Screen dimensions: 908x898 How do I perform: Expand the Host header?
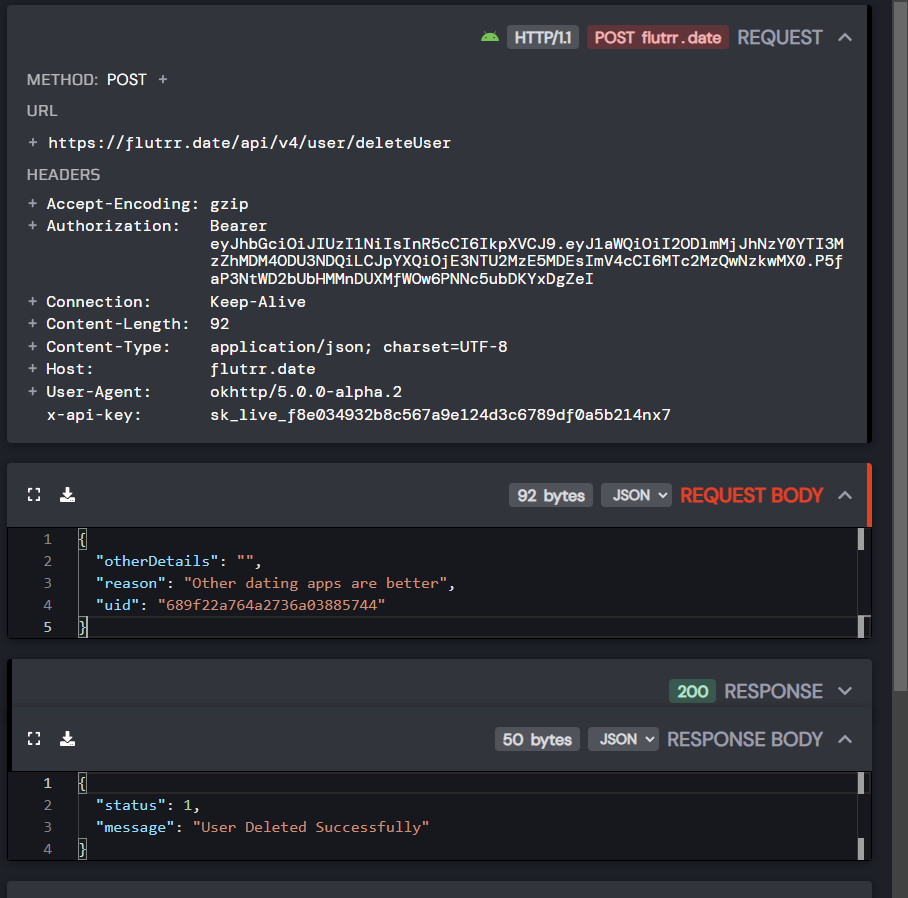coord(33,368)
